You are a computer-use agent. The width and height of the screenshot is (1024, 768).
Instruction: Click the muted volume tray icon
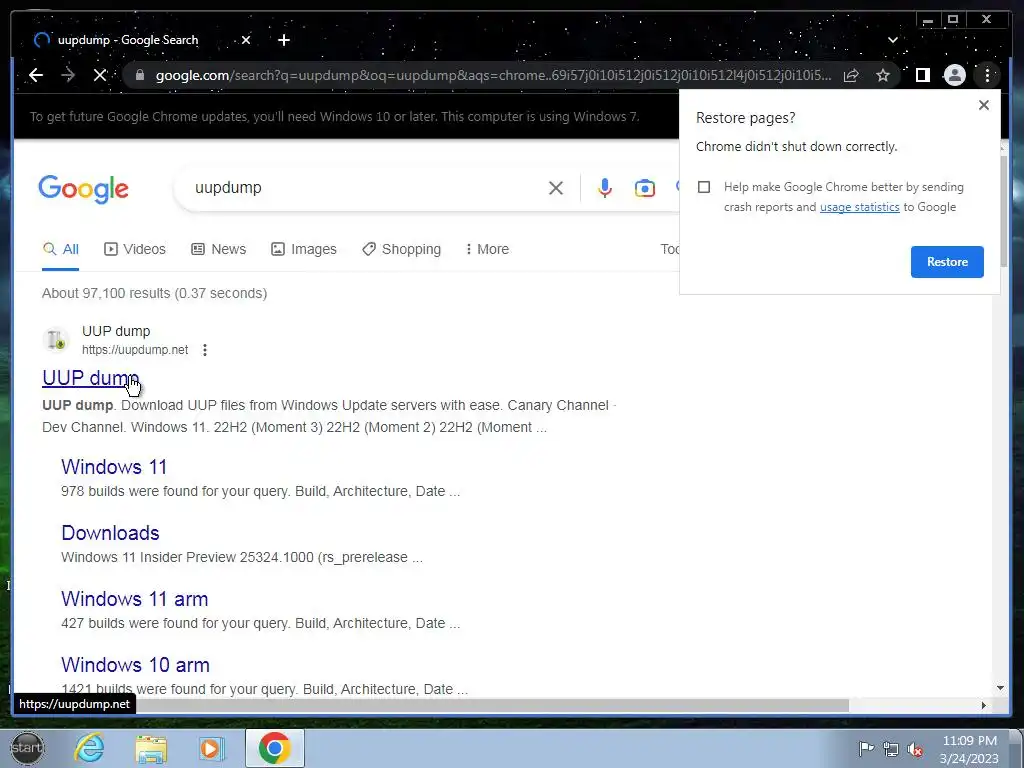(916, 749)
